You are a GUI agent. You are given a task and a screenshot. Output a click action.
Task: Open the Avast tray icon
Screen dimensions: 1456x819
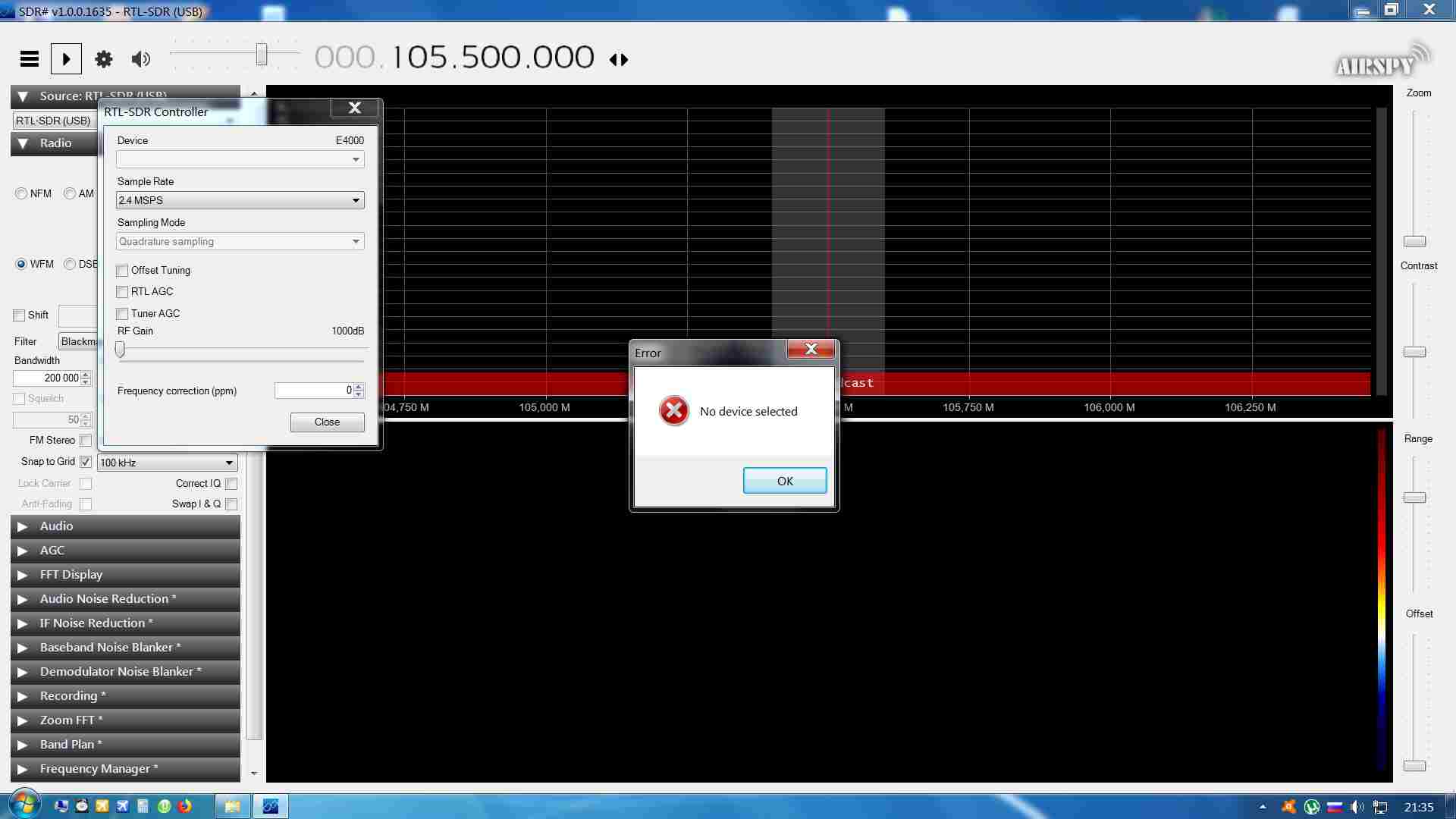point(1288,807)
